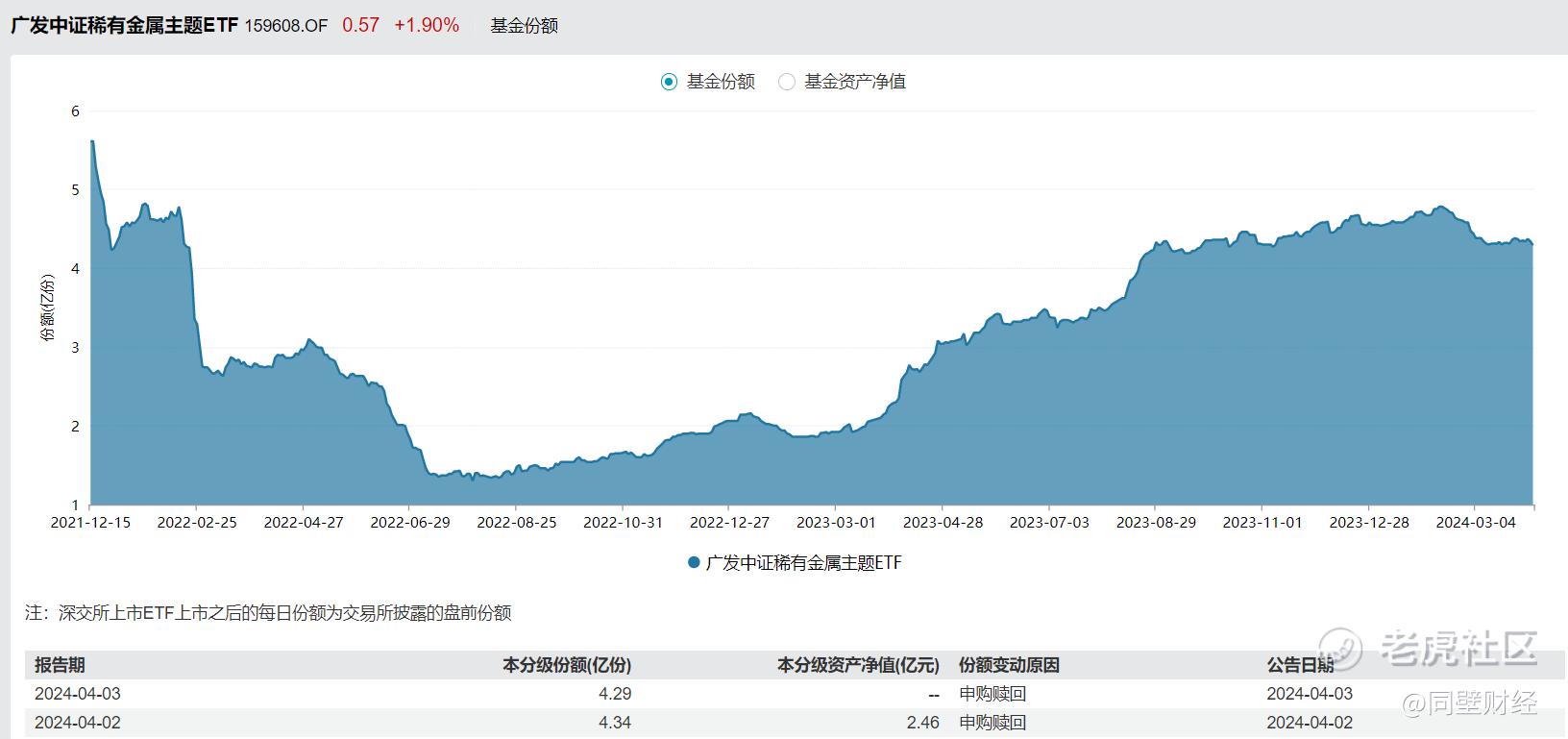Click the 2024-04-03 cell under 公告日期
The height and width of the screenshot is (739, 1568).
coord(1310,694)
